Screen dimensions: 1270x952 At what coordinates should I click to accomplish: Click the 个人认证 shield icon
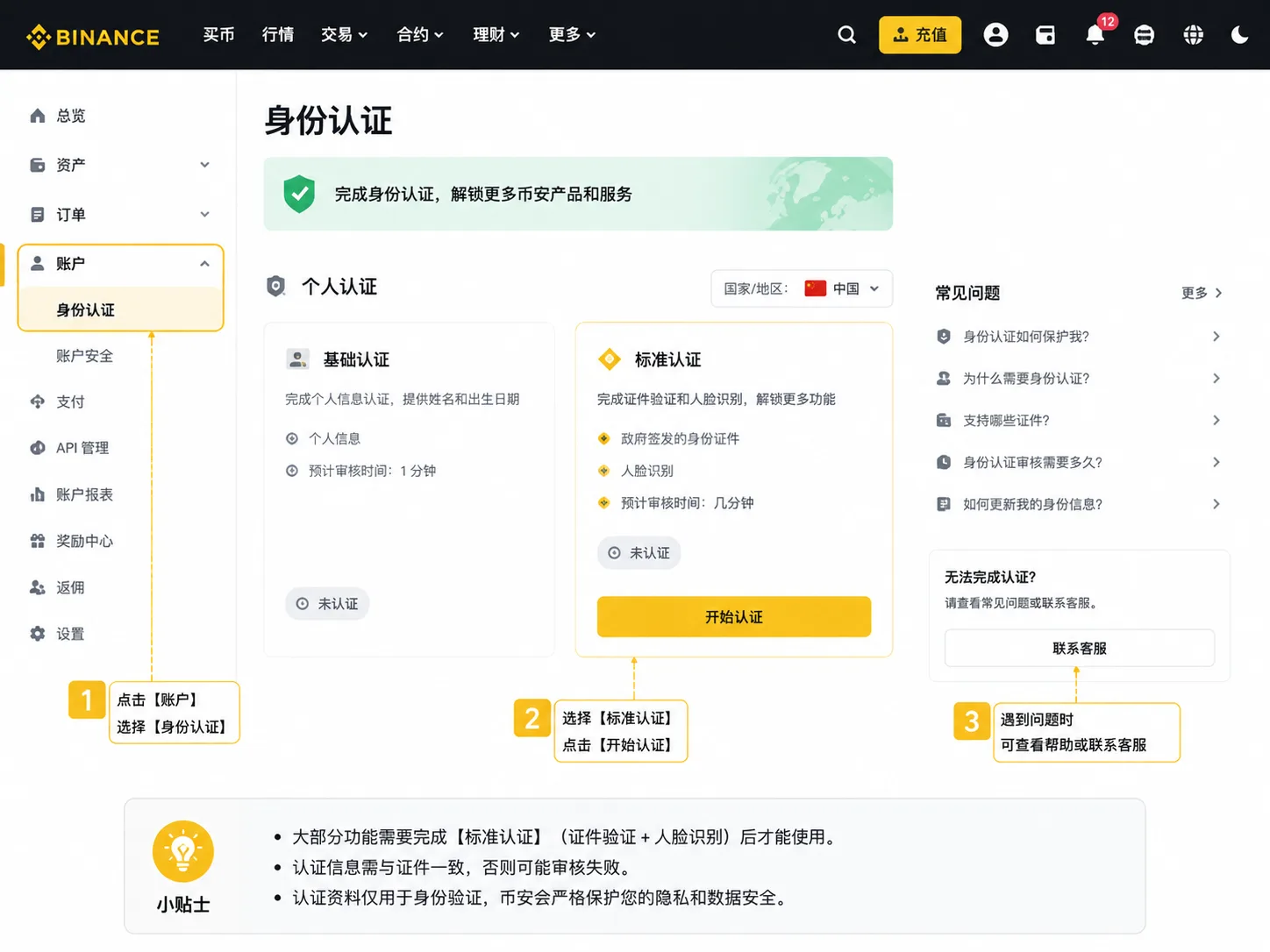click(276, 287)
